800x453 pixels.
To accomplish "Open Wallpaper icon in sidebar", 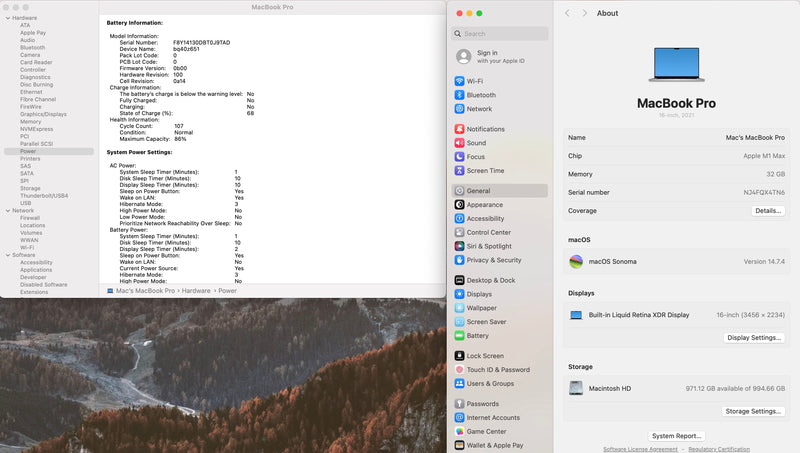I will tap(459, 308).
